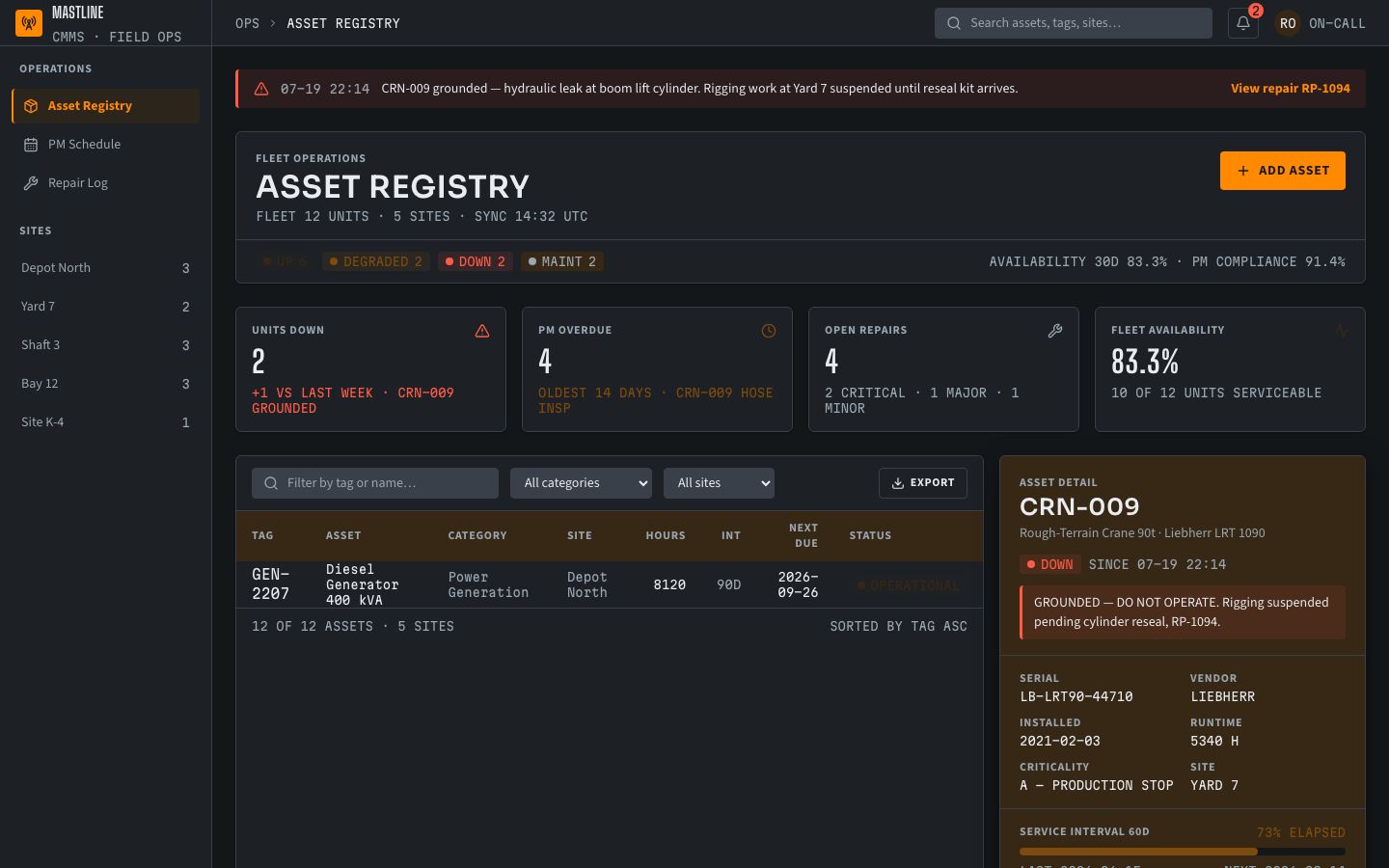
Task: Toggle the DOWN 2 status filter chip
Action: (476, 261)
